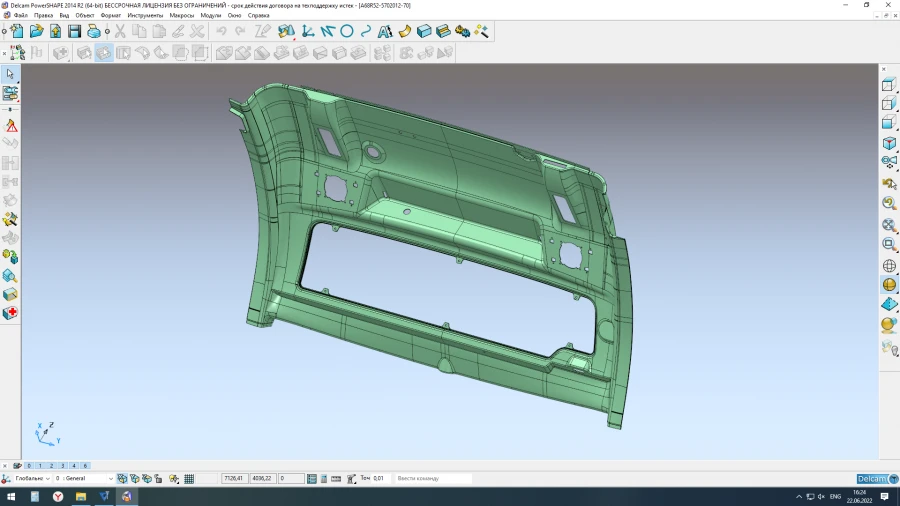The height and width of the screenshot is (506, 900).
Task: Toggle level 6 visibility button
Action: tap(85, 466)
